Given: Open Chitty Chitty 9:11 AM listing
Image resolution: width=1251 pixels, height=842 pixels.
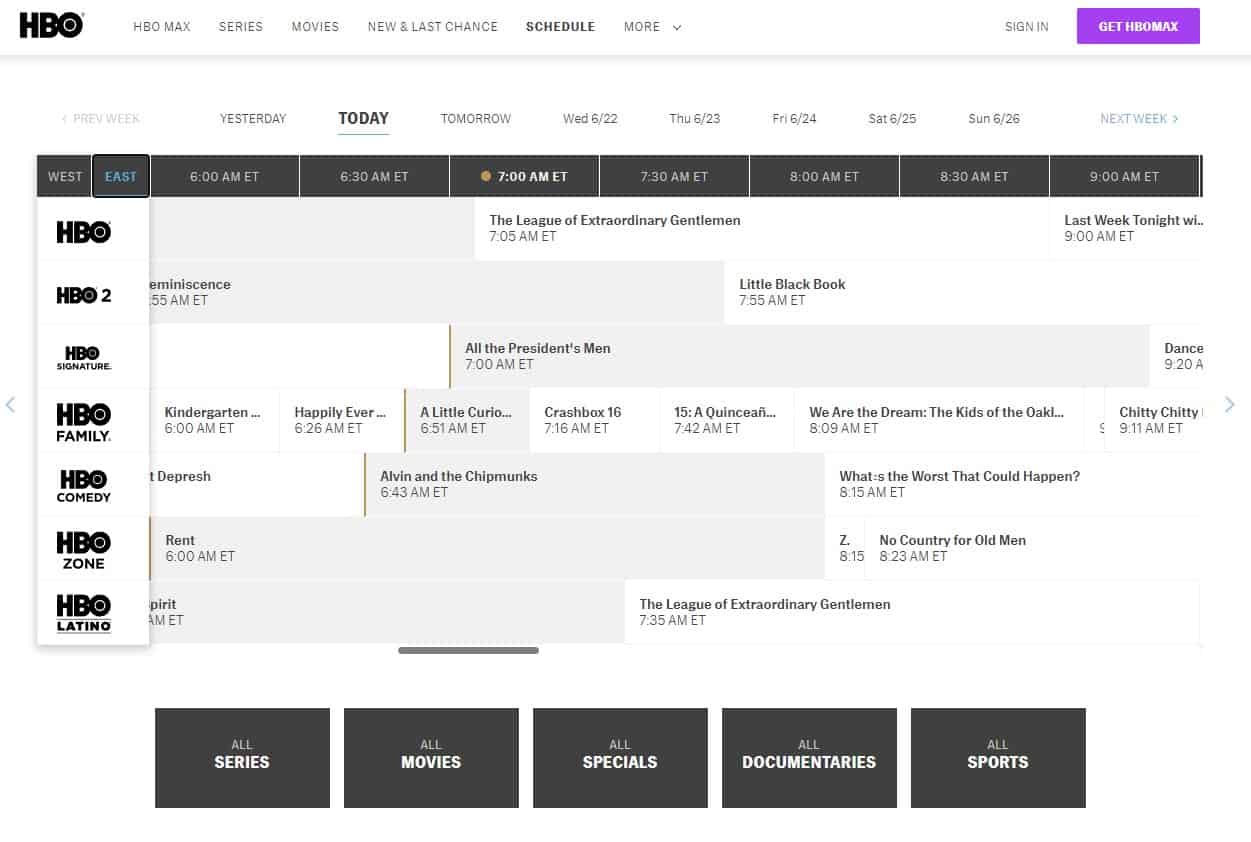Looking at the screenshot, I should tap(1152, 420).
